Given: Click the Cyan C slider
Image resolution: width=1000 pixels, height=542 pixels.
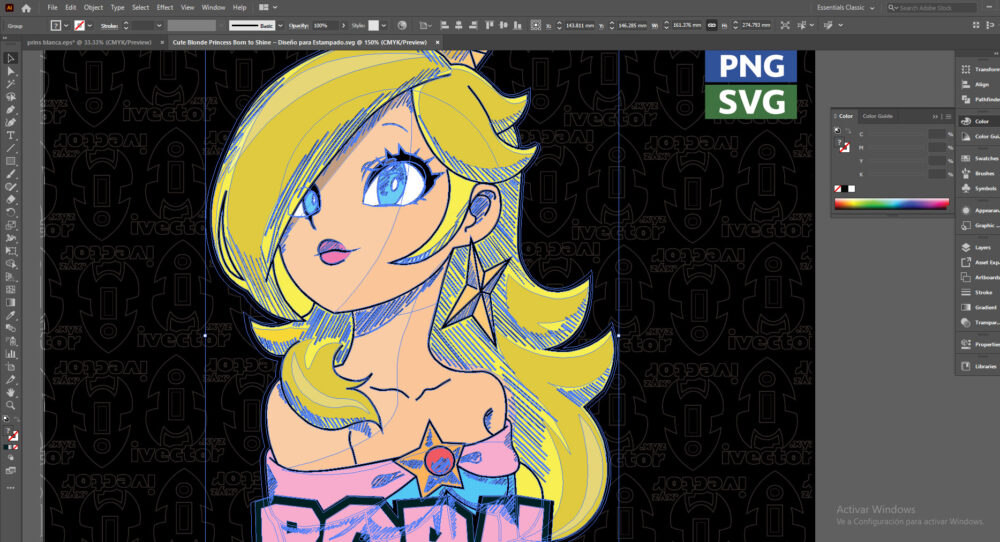Looking at the screenshot, I should point(895,135).
